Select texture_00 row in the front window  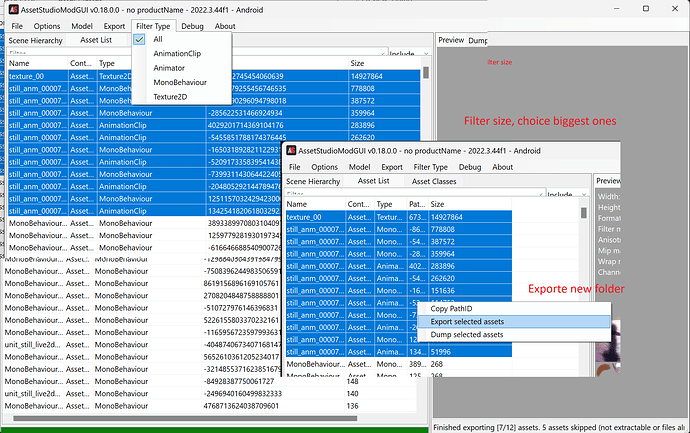399,217
